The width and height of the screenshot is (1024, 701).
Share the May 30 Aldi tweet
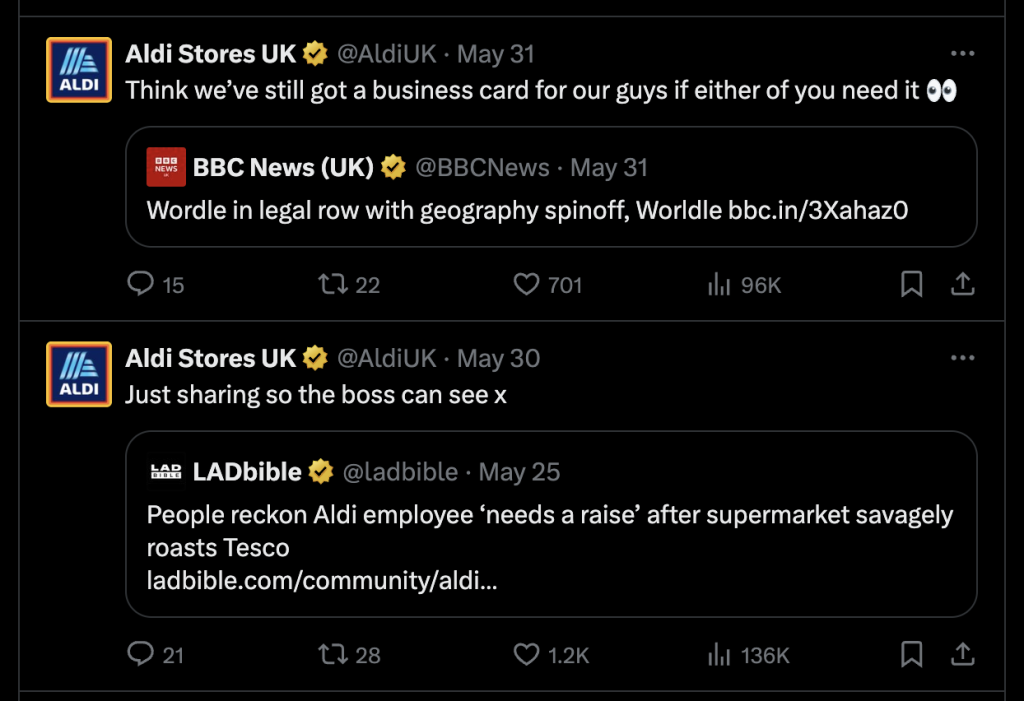point(962,655)
